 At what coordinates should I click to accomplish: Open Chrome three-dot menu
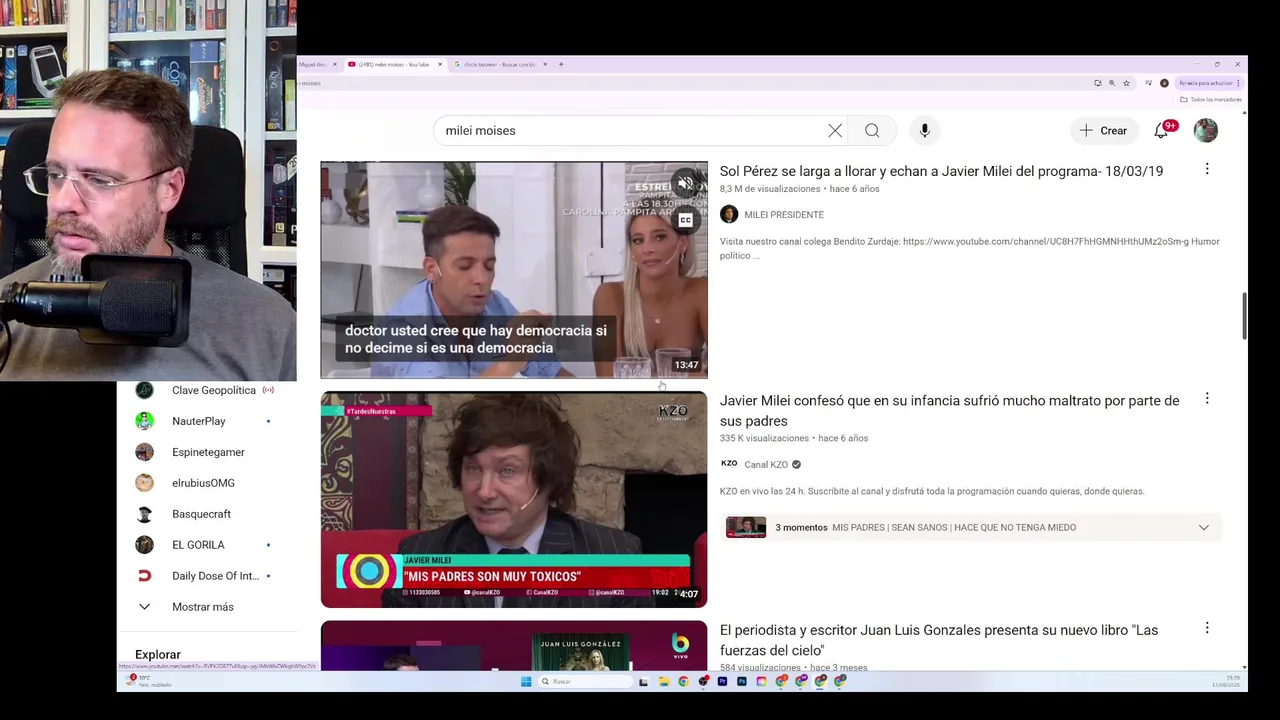1238,83
